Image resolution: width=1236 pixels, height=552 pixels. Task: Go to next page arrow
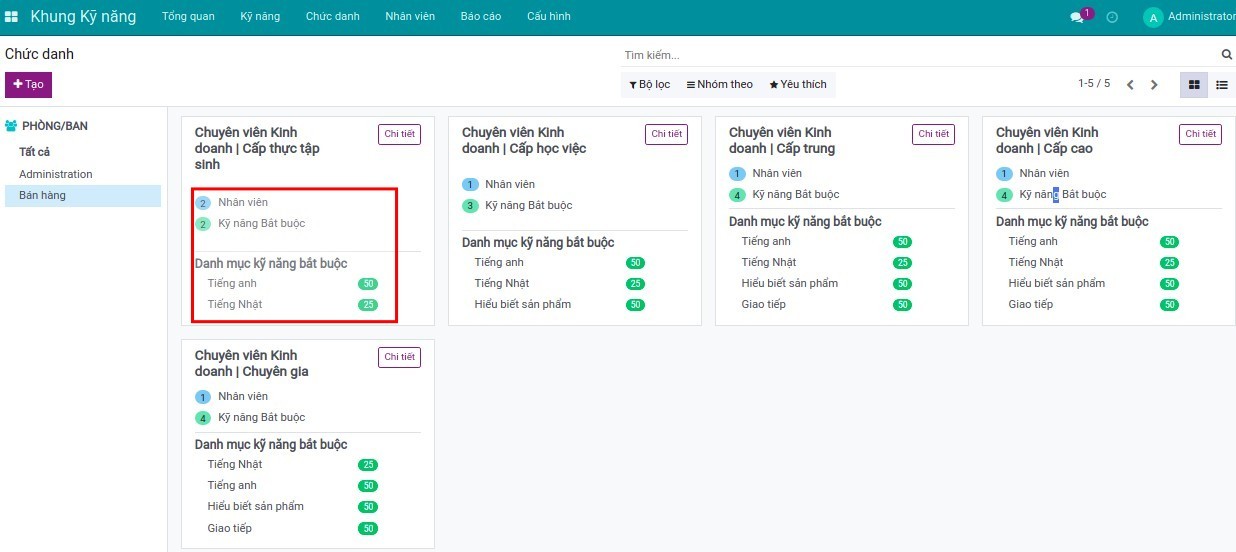coord(1154,85)
